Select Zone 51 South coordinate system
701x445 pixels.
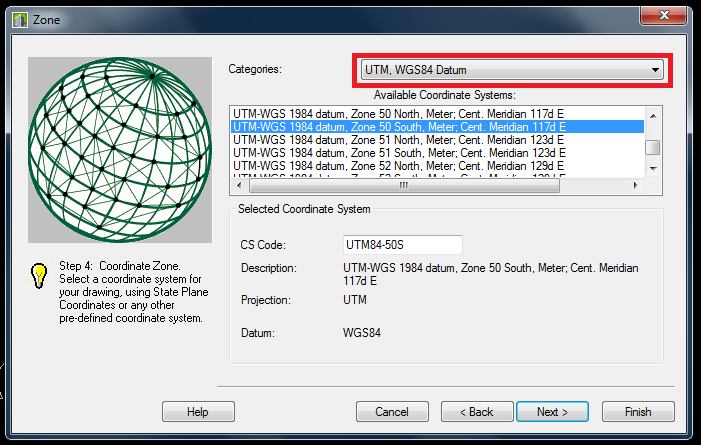(438, 153)
